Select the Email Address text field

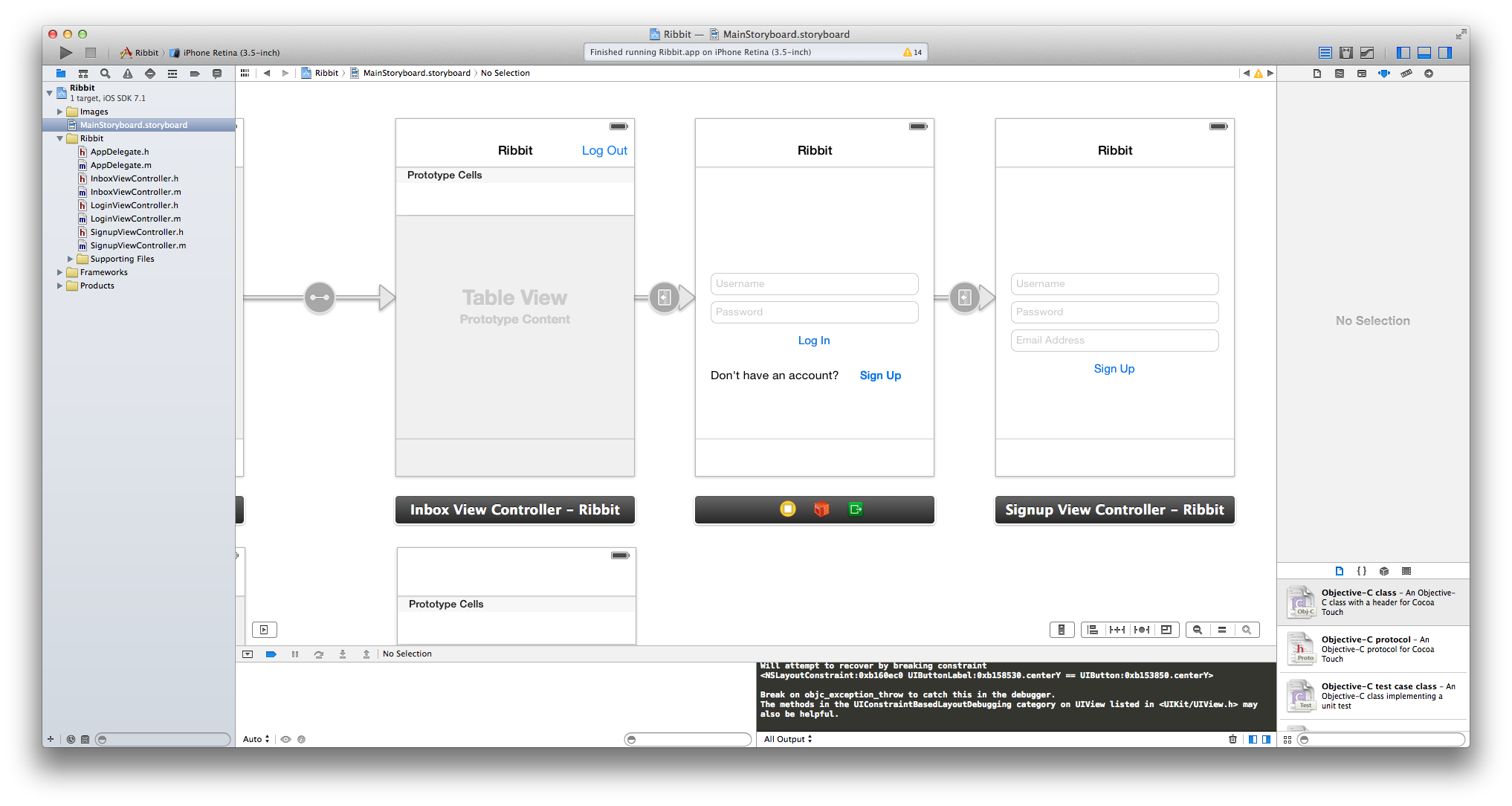pyautogui.click(x=1114, y=341)
